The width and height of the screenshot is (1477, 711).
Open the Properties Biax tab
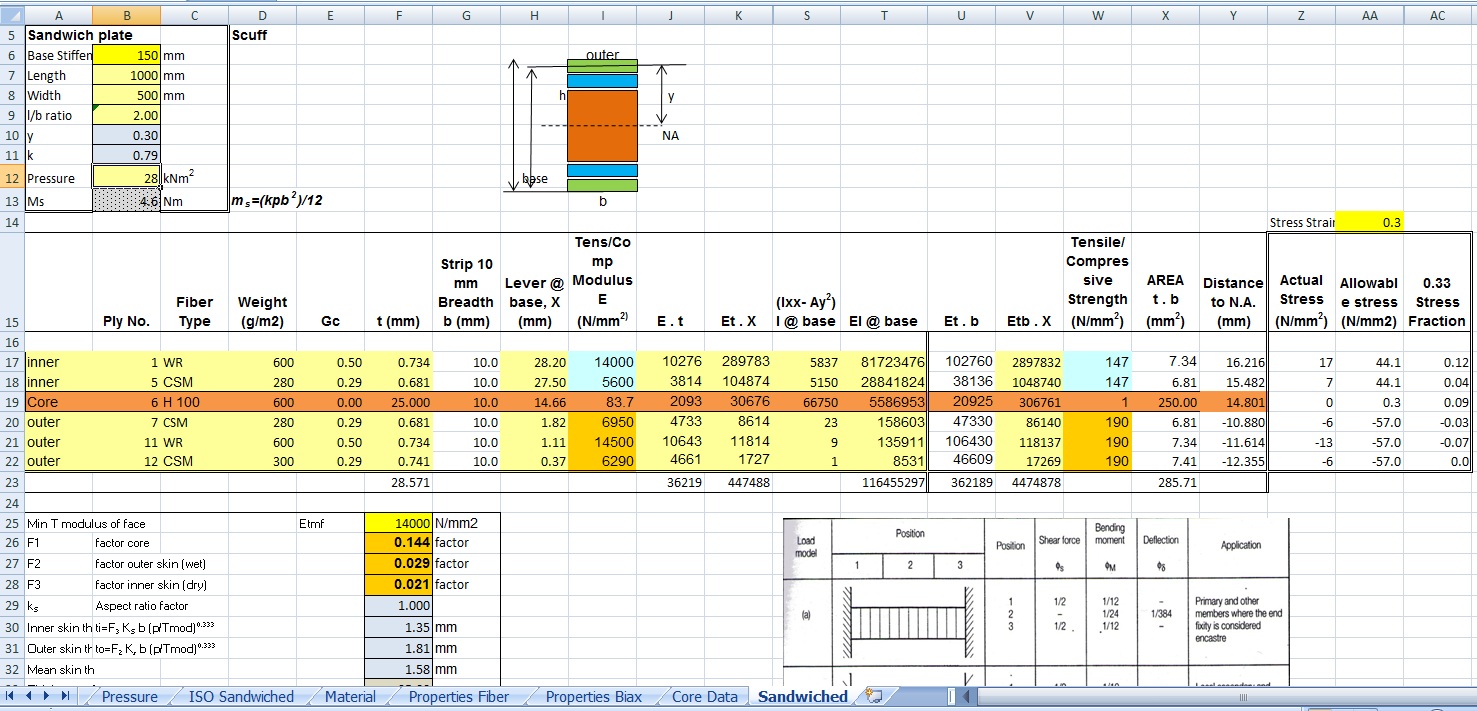tap(594, 697)
